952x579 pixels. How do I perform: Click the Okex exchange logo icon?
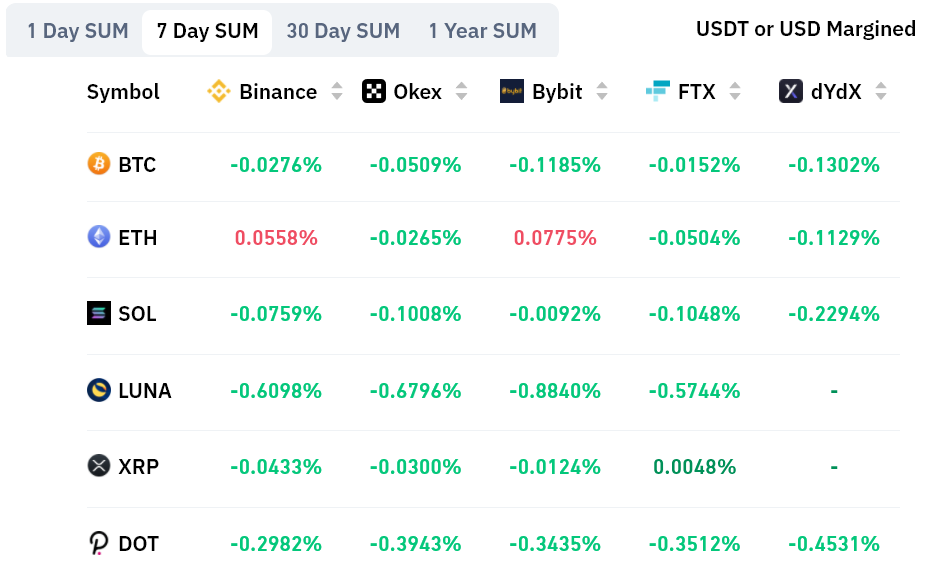point(374,92)
